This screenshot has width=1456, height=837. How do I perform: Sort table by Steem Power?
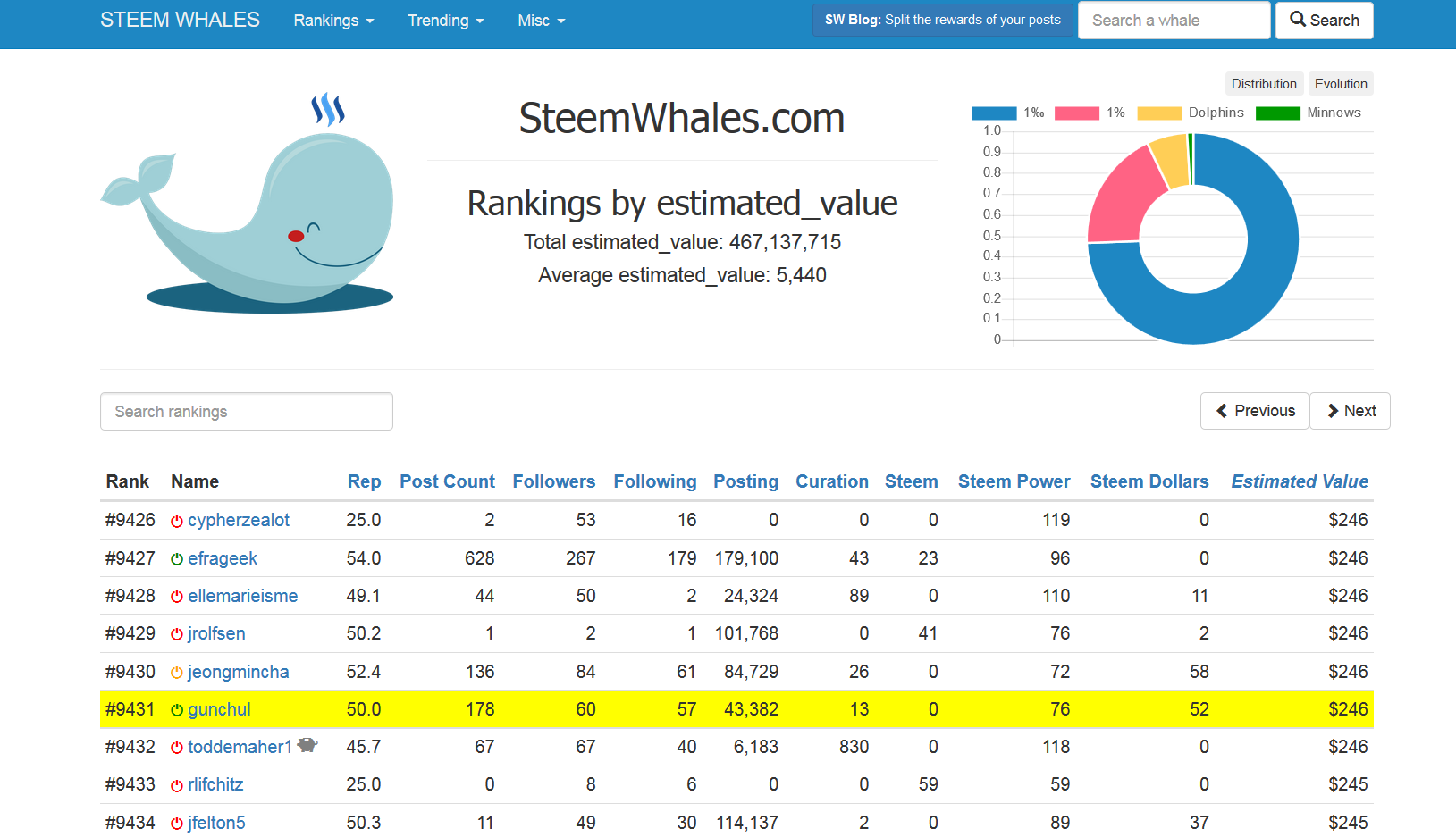click(1014, 481)
